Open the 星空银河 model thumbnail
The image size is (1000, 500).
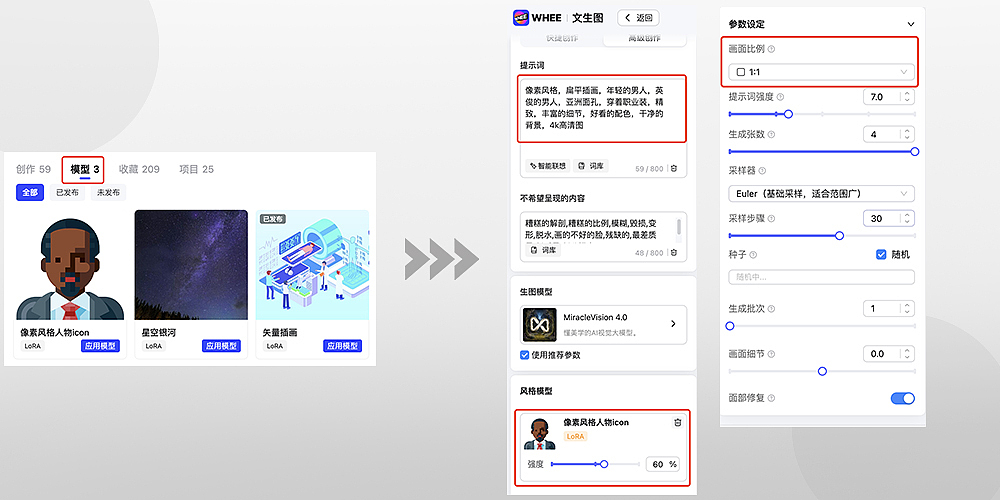pos(191,265)
